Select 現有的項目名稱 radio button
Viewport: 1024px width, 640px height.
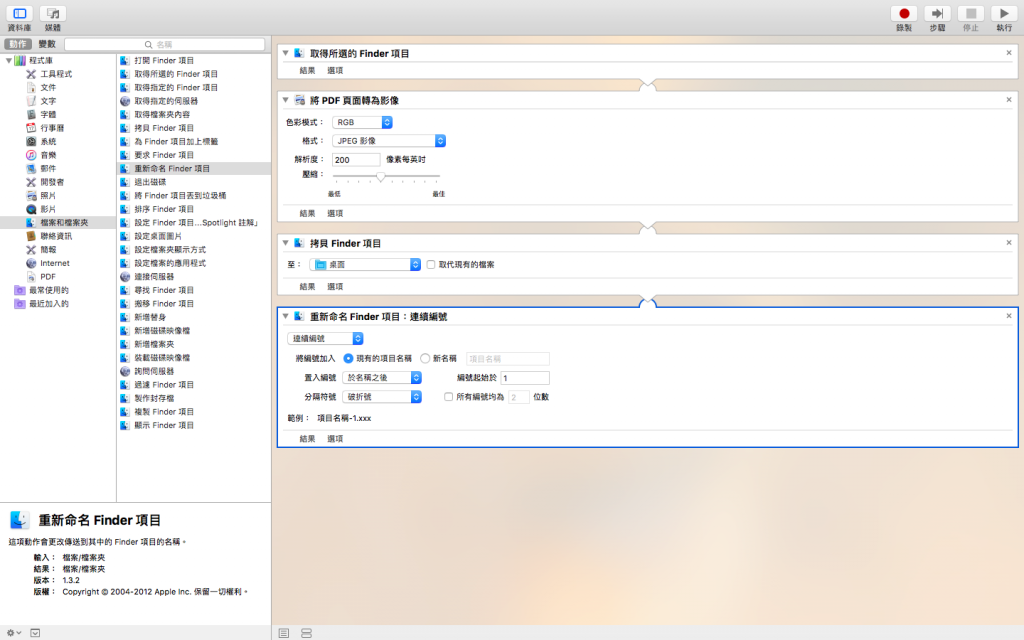click(x=348, y=359)
